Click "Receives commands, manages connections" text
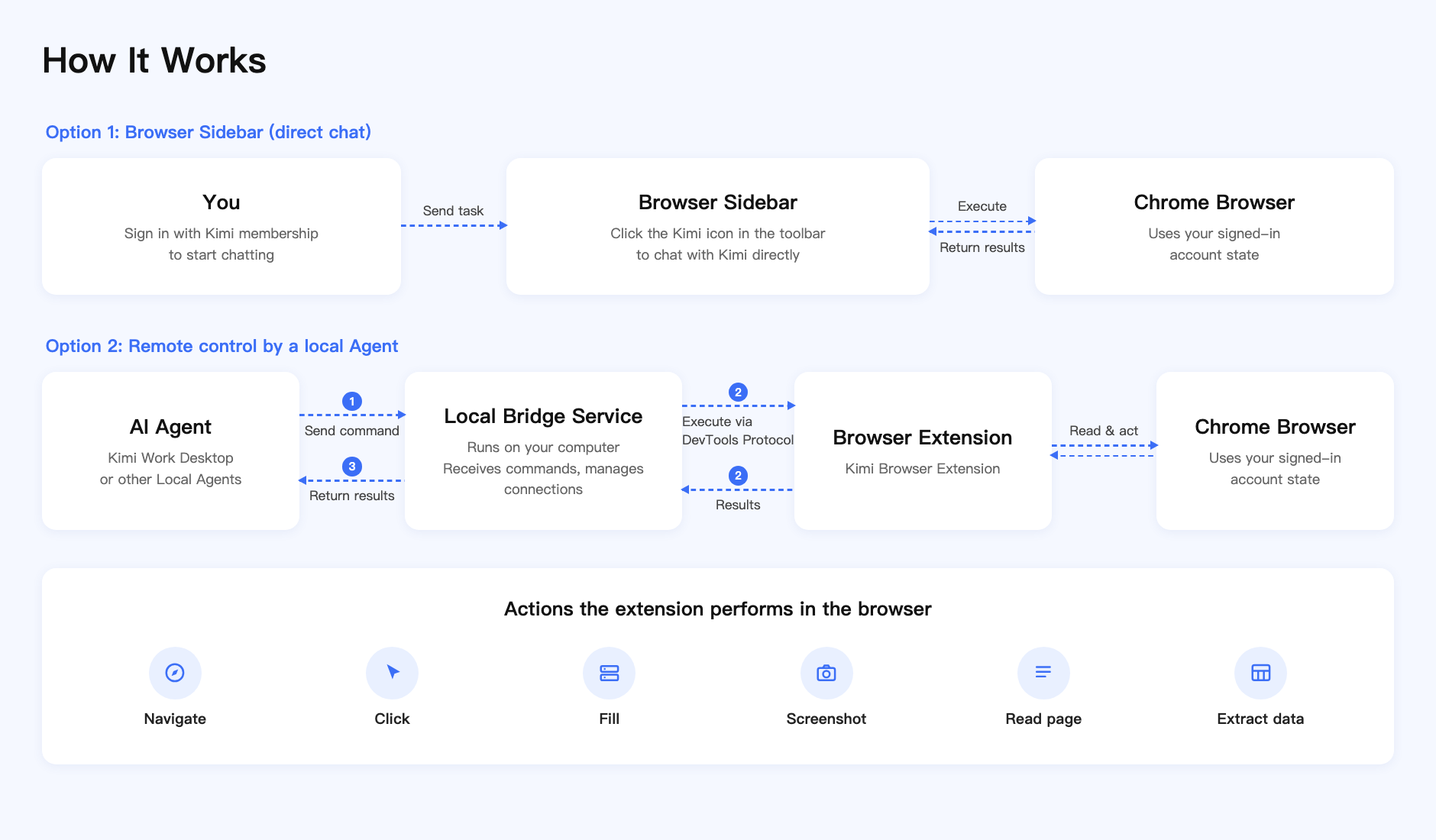 click(x=543, y=479)
